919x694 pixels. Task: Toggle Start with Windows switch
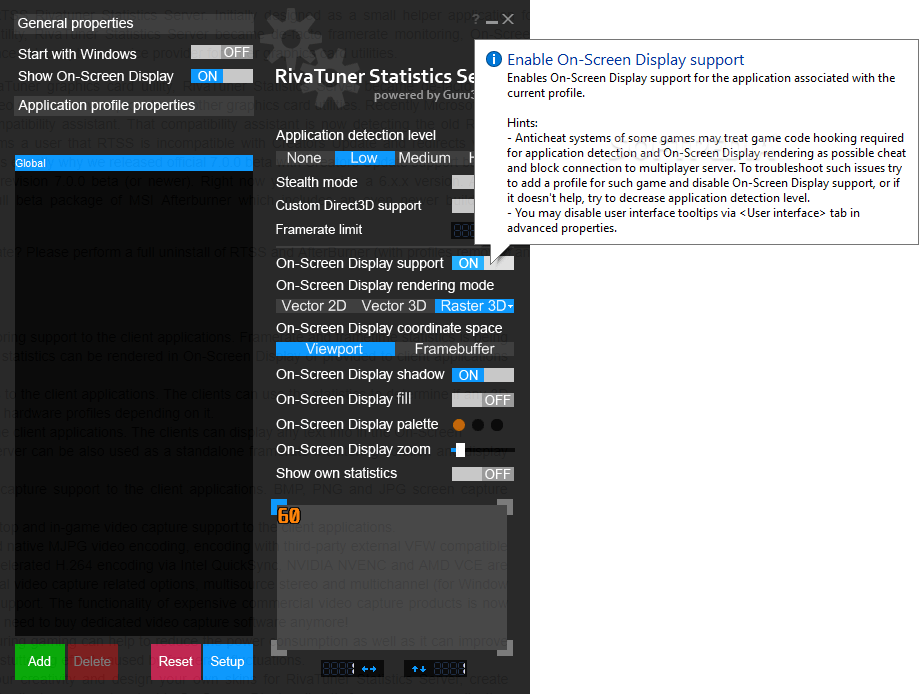pyautogui.click(x=222, y=52)
